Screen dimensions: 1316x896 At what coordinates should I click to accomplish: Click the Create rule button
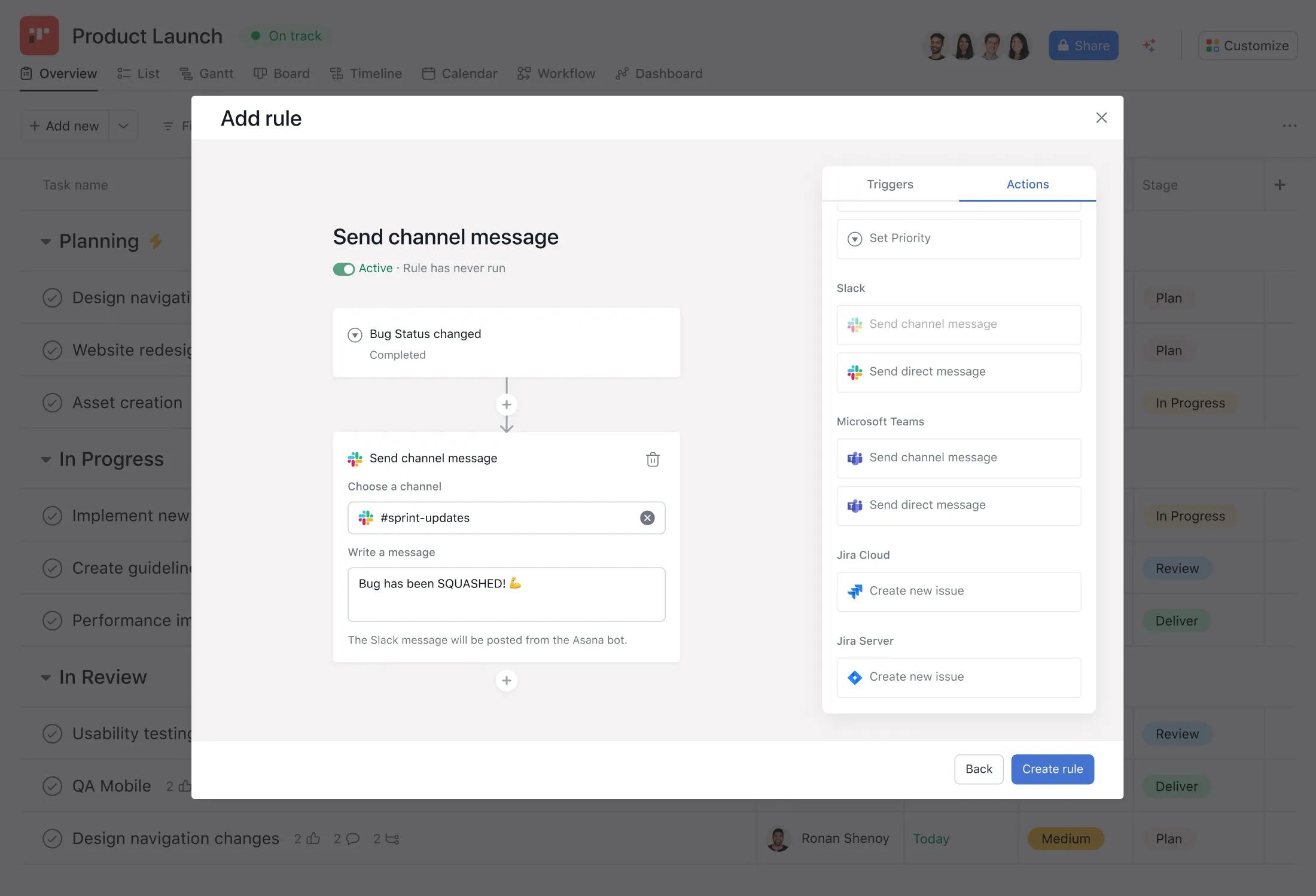[x=1052, y=769]
